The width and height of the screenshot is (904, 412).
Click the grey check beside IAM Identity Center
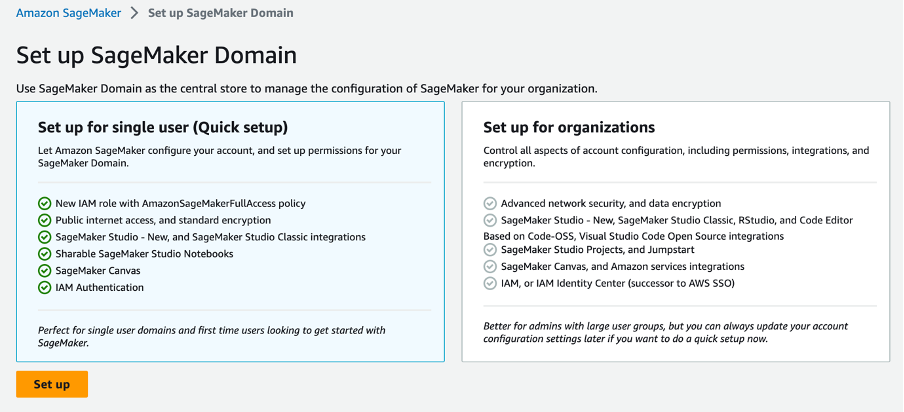[490, 283]
